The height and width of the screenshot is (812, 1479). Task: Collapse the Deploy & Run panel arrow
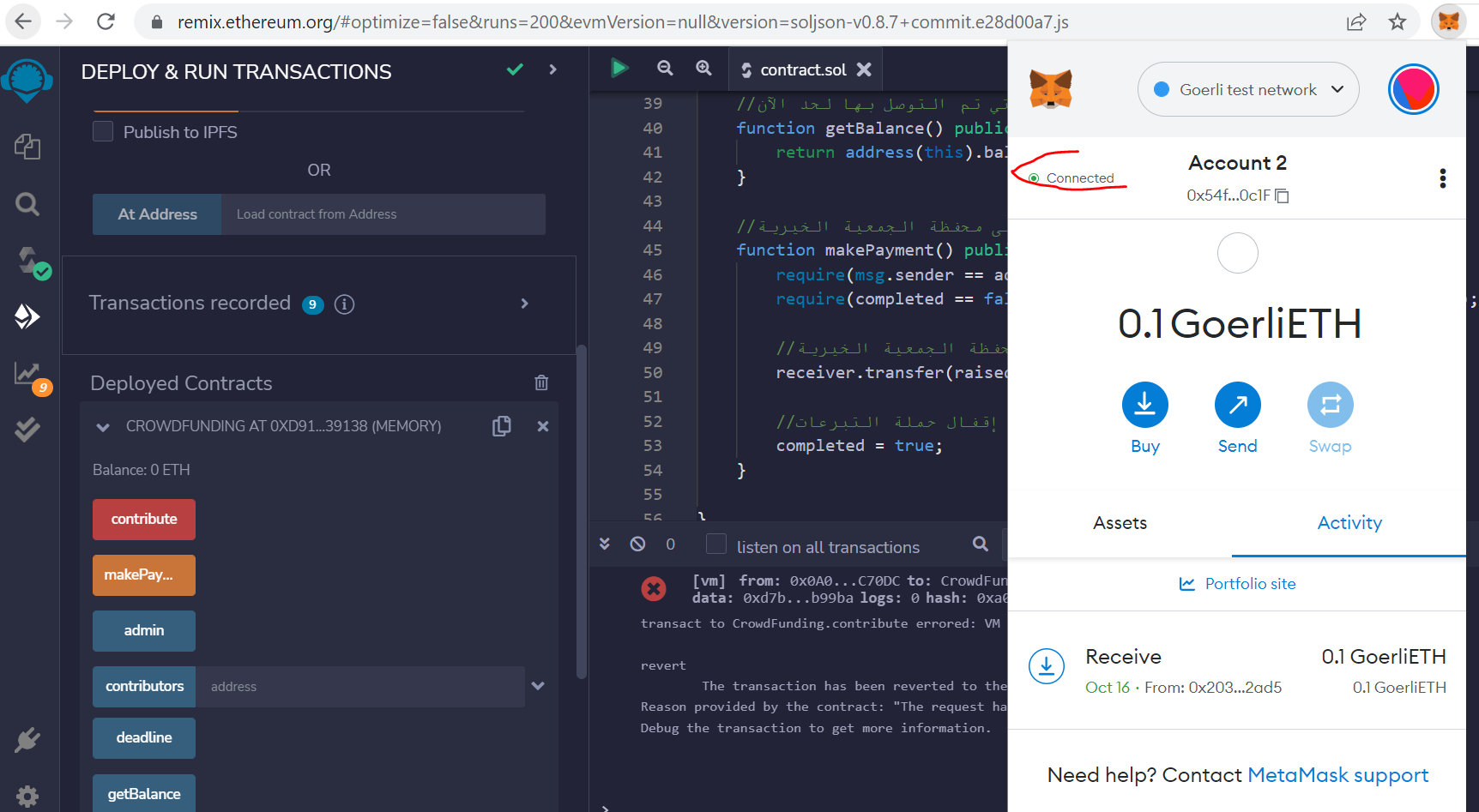coord(553,69)
